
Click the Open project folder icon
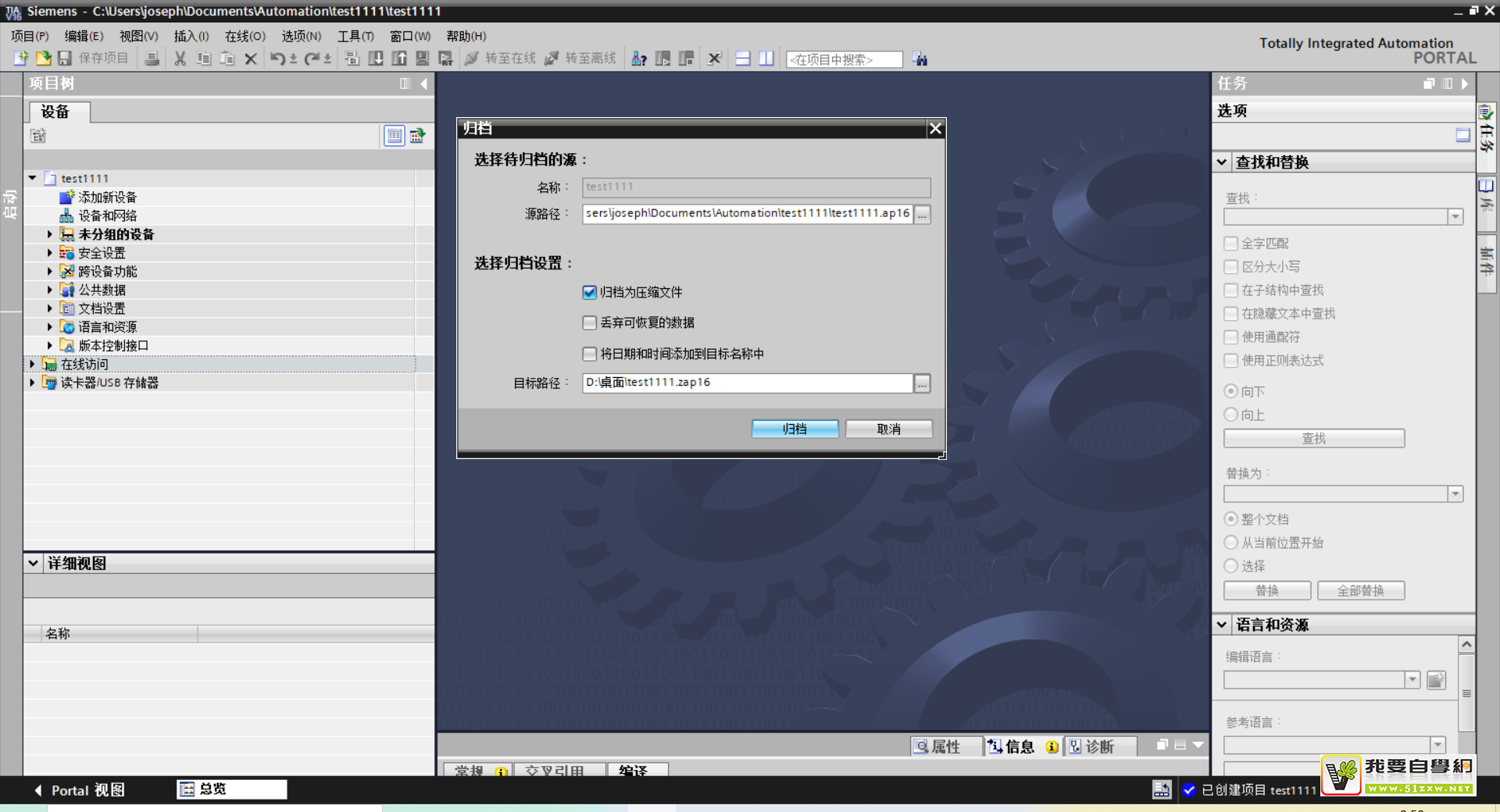[43, 59]
